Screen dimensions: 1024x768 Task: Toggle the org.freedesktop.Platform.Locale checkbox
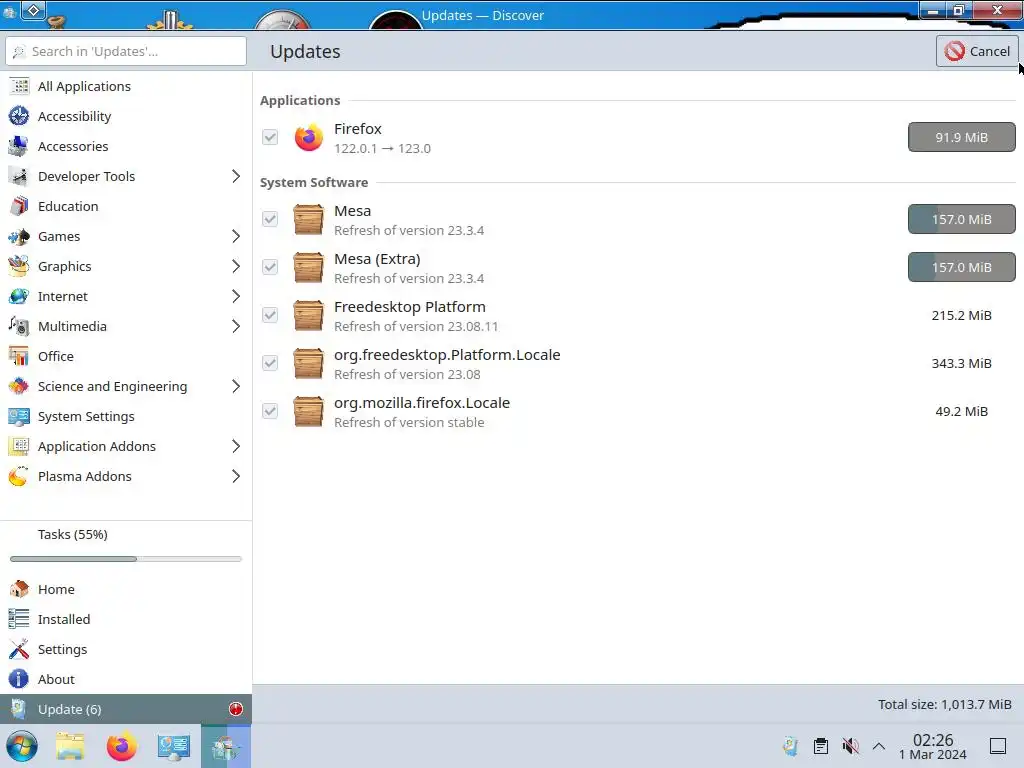[270, 363]
